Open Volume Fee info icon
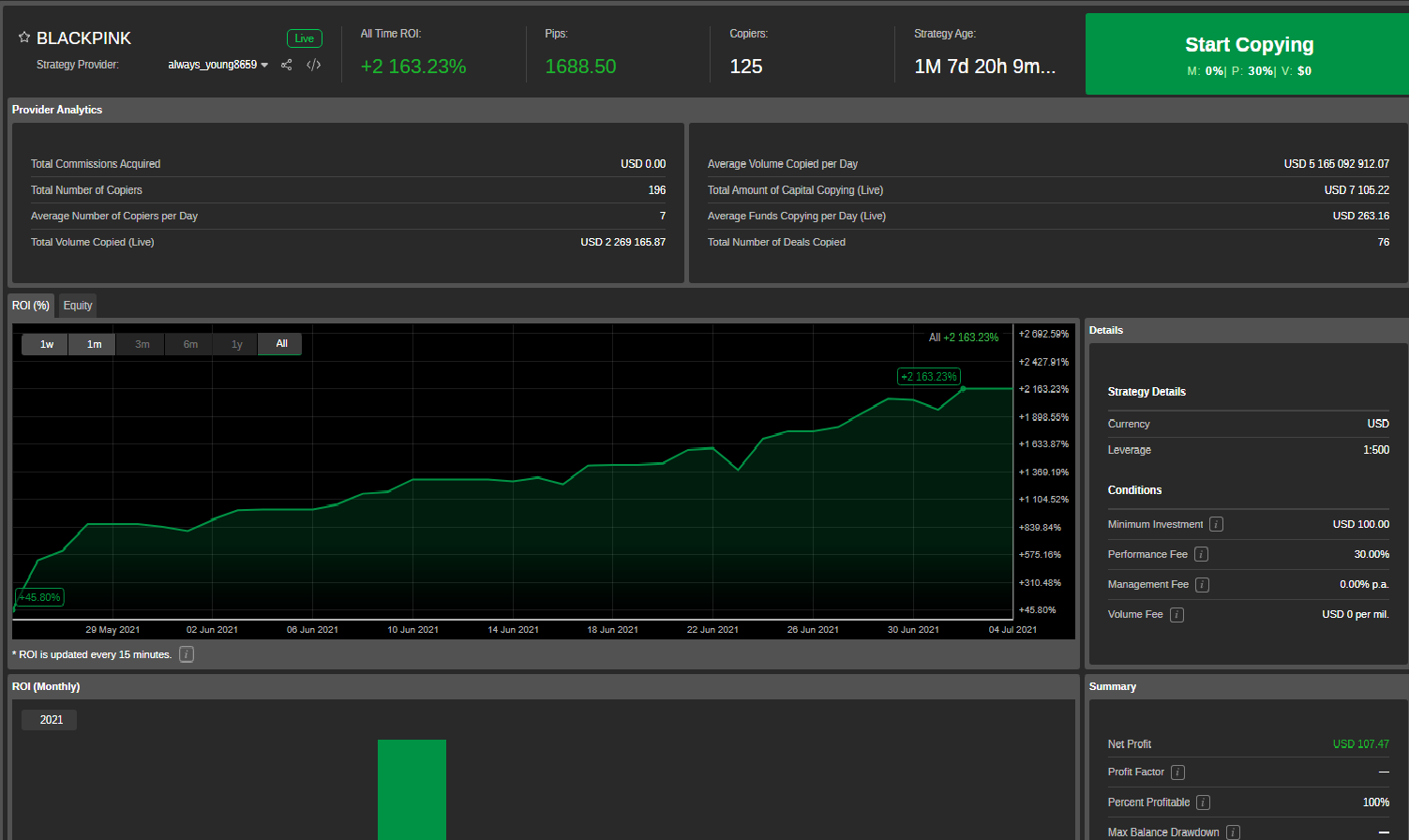The width and height of the screenshot is (1409, 840). tap(1177, 614)
